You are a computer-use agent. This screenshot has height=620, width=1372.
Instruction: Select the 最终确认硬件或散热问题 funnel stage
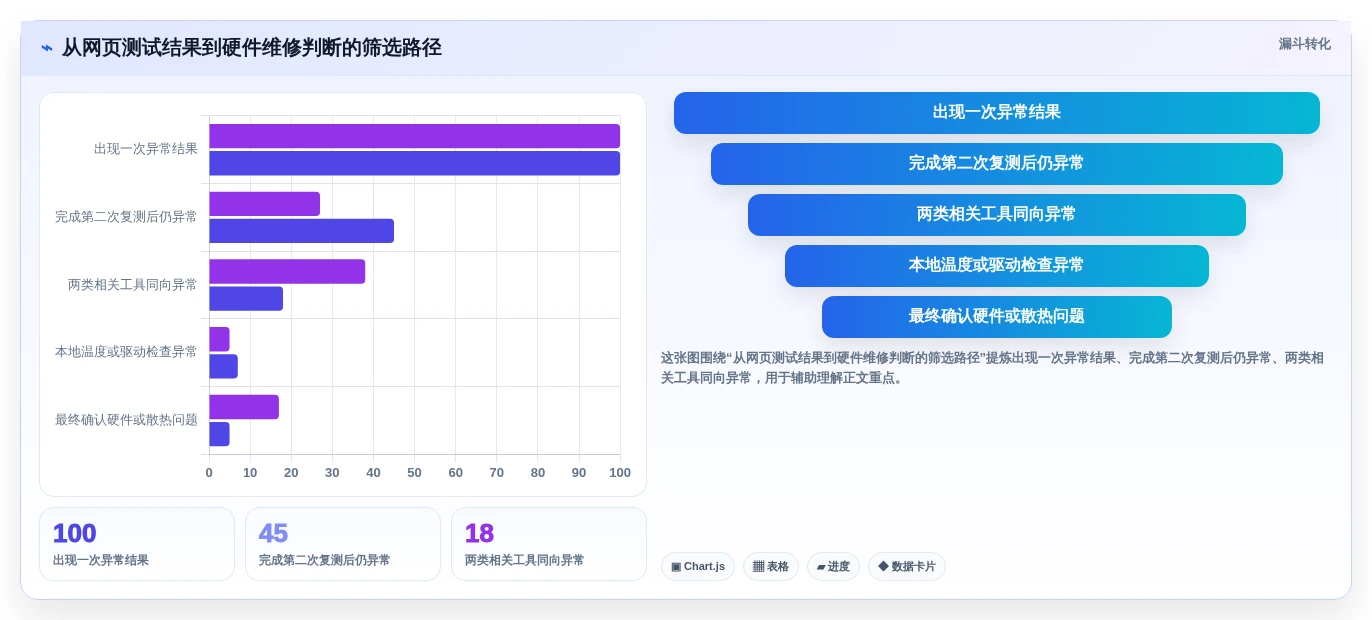coord(996,317)
